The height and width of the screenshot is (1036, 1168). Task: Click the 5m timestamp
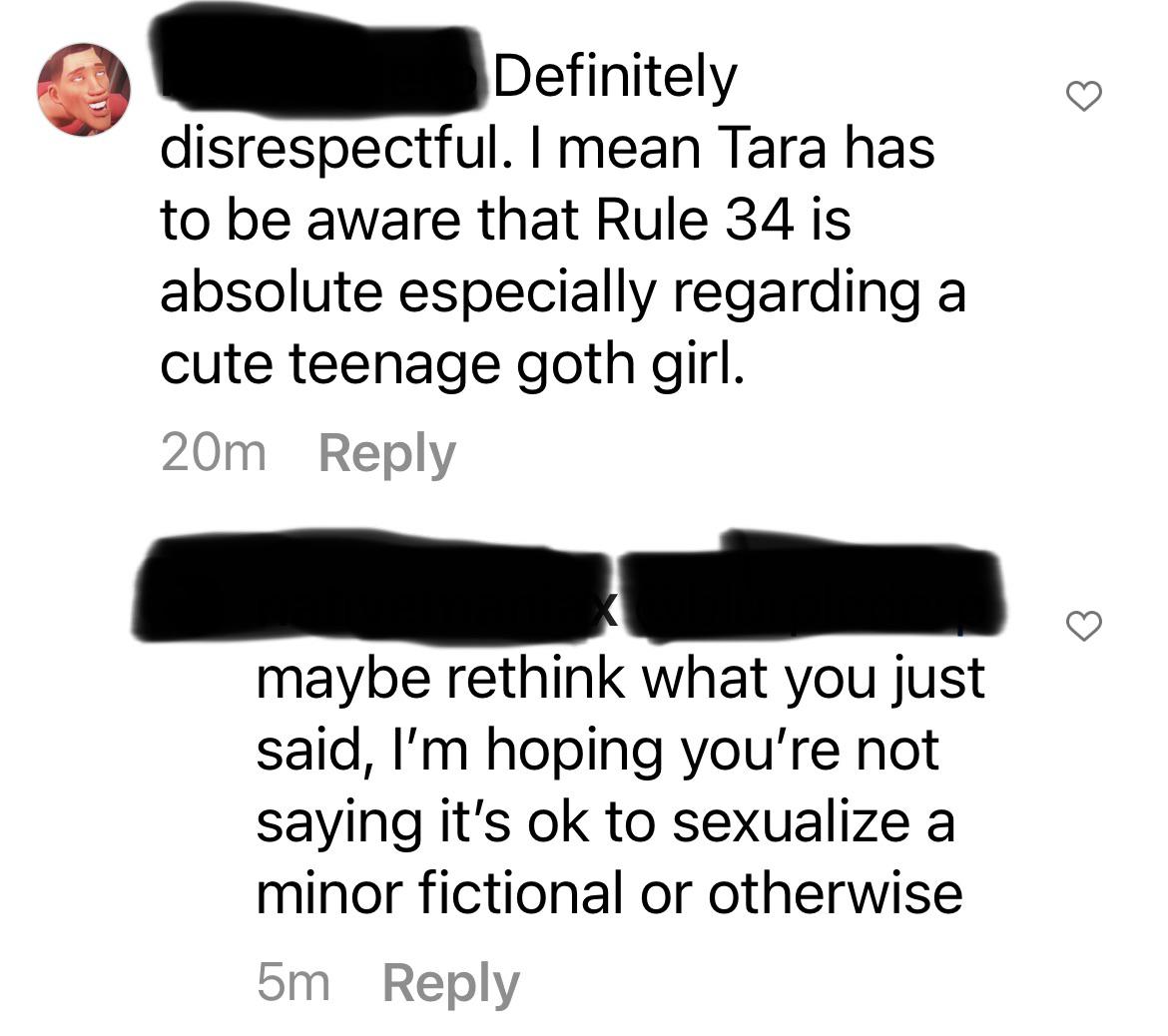click(292, 983)
